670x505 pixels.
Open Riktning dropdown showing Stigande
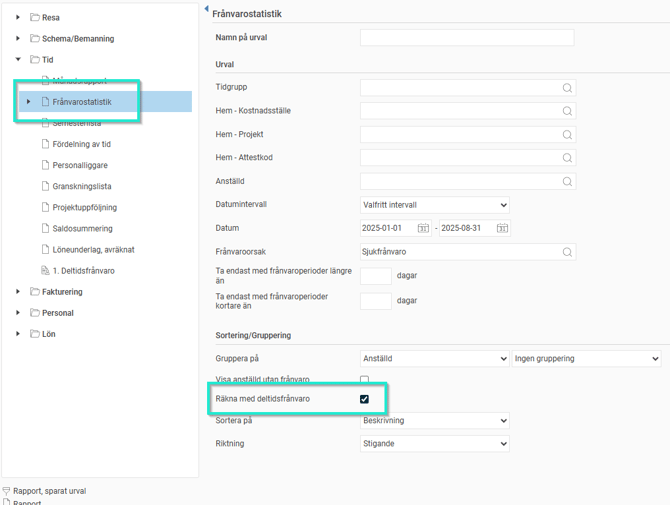434,444
